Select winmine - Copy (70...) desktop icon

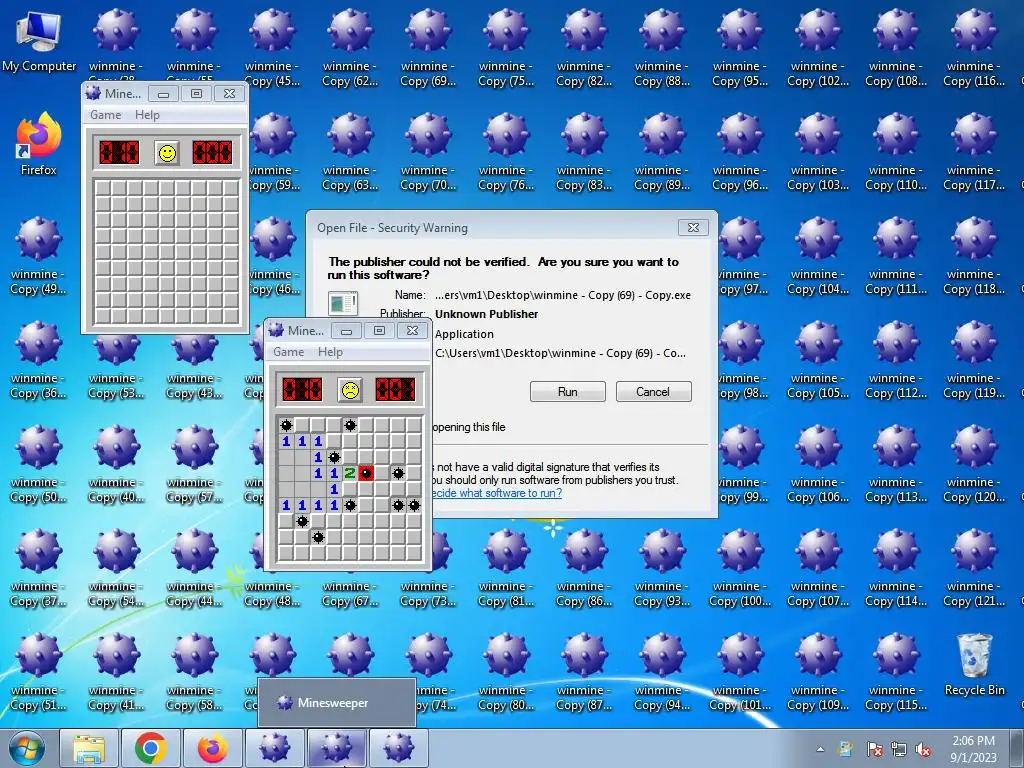[x=428, y=152]
